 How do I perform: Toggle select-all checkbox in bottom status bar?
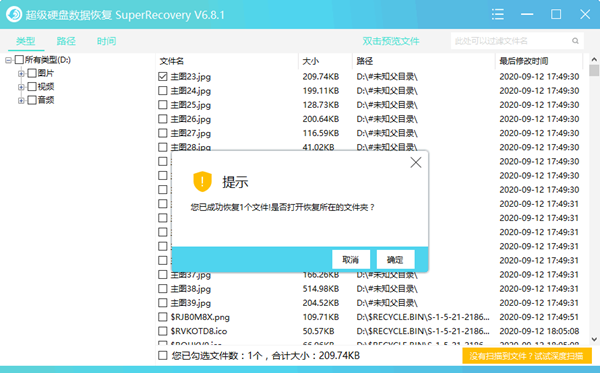point(163,356)
